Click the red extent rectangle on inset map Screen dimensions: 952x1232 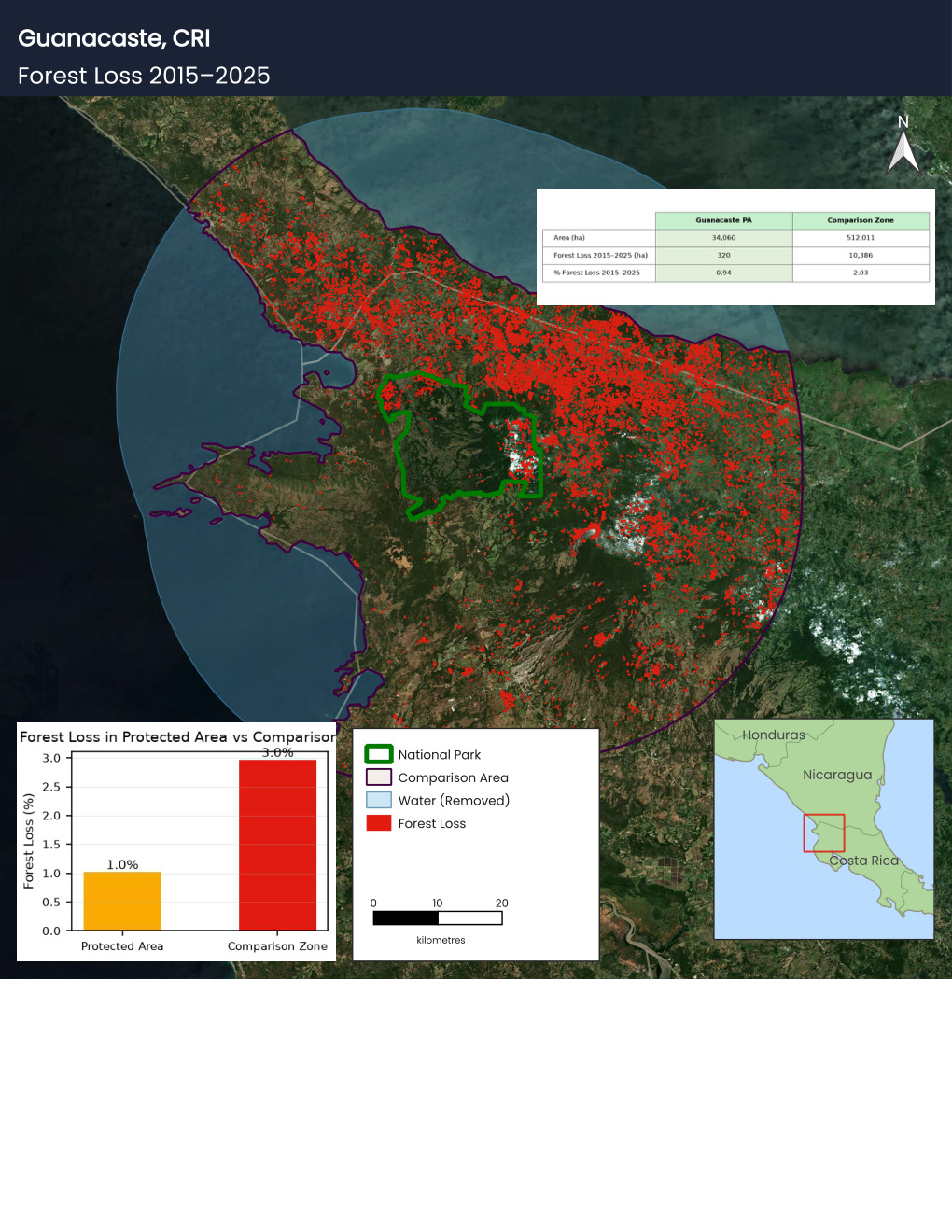[x=824, y=833]
